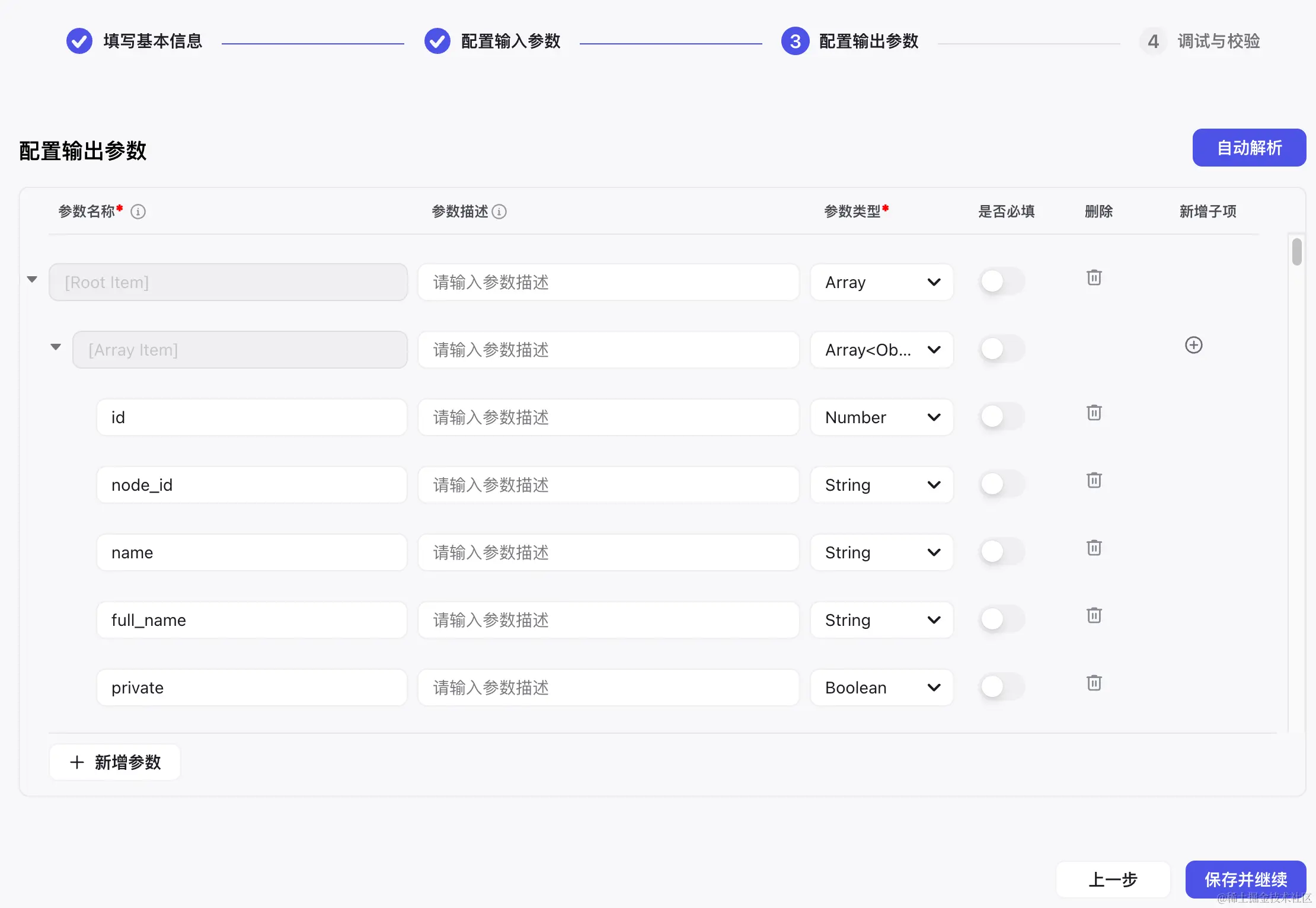The height and width of the screenshot is (908, 1316).
Task: Click 保存并继续 button
Action: point(1245,879)
